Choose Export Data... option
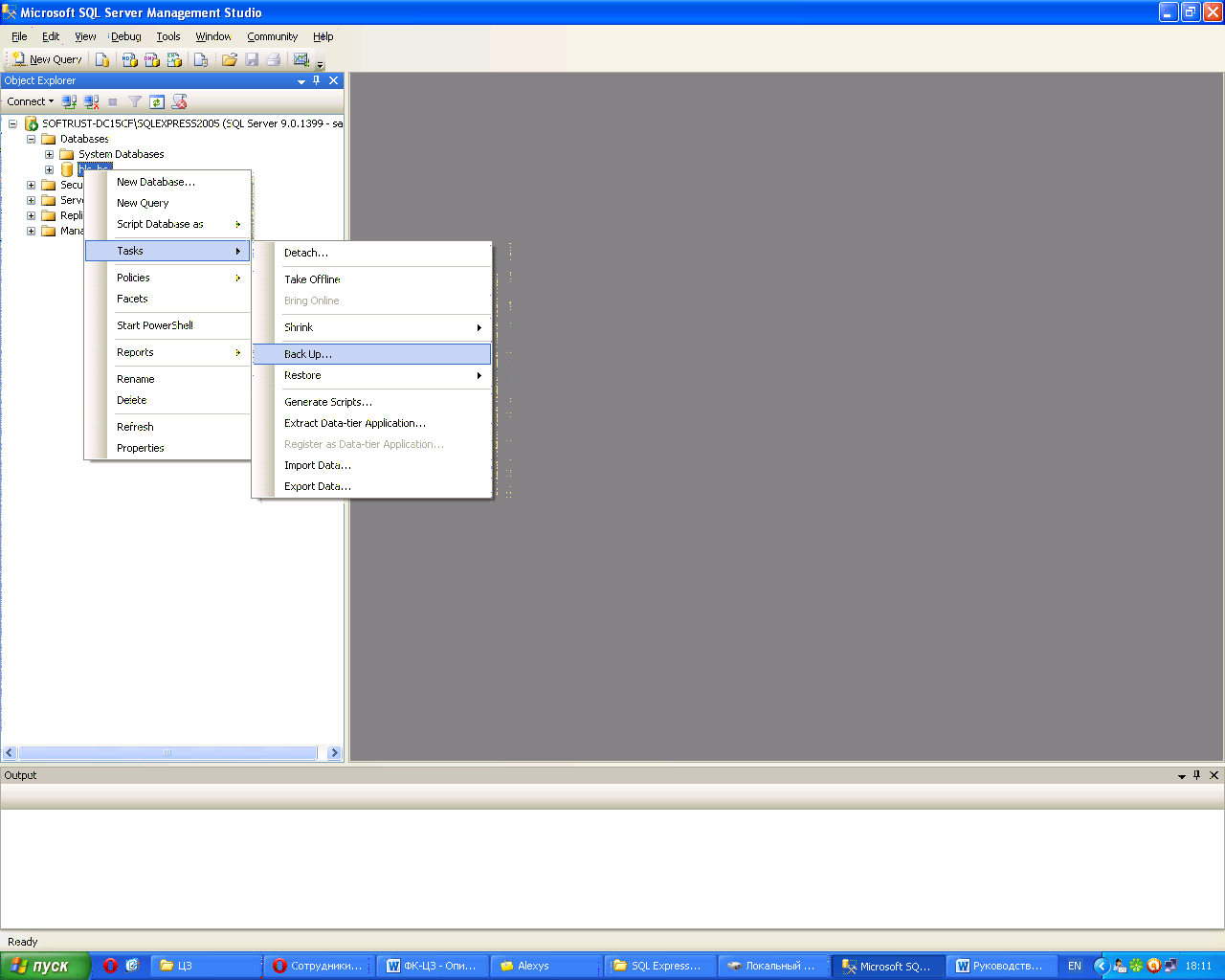 point(372,486)
